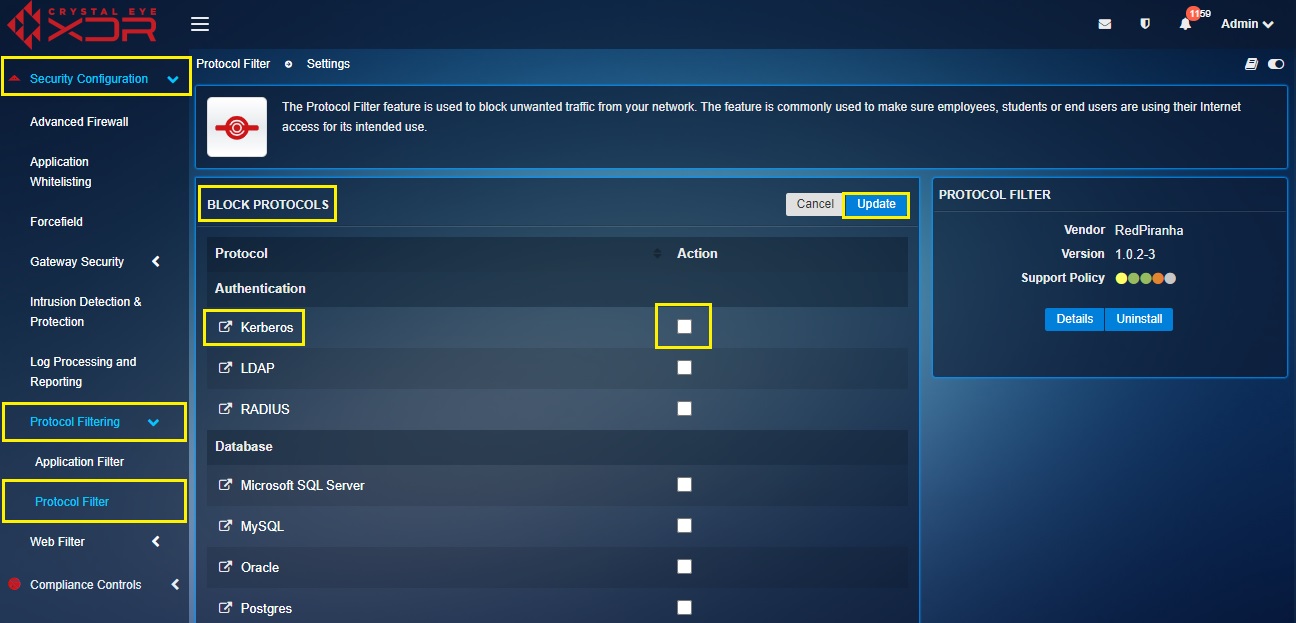Tick the MySQL block checkbox
Image resolution: width=1296 pixels, height=623 pixels.
(684, 525)
